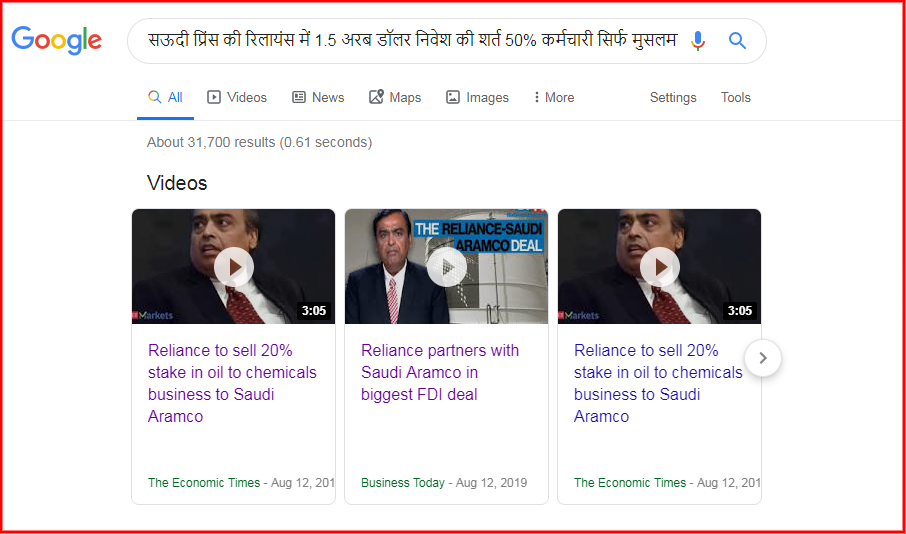Click the blue search magnifier icon
The height and width of the screenshot is (534, 906).
737,40
